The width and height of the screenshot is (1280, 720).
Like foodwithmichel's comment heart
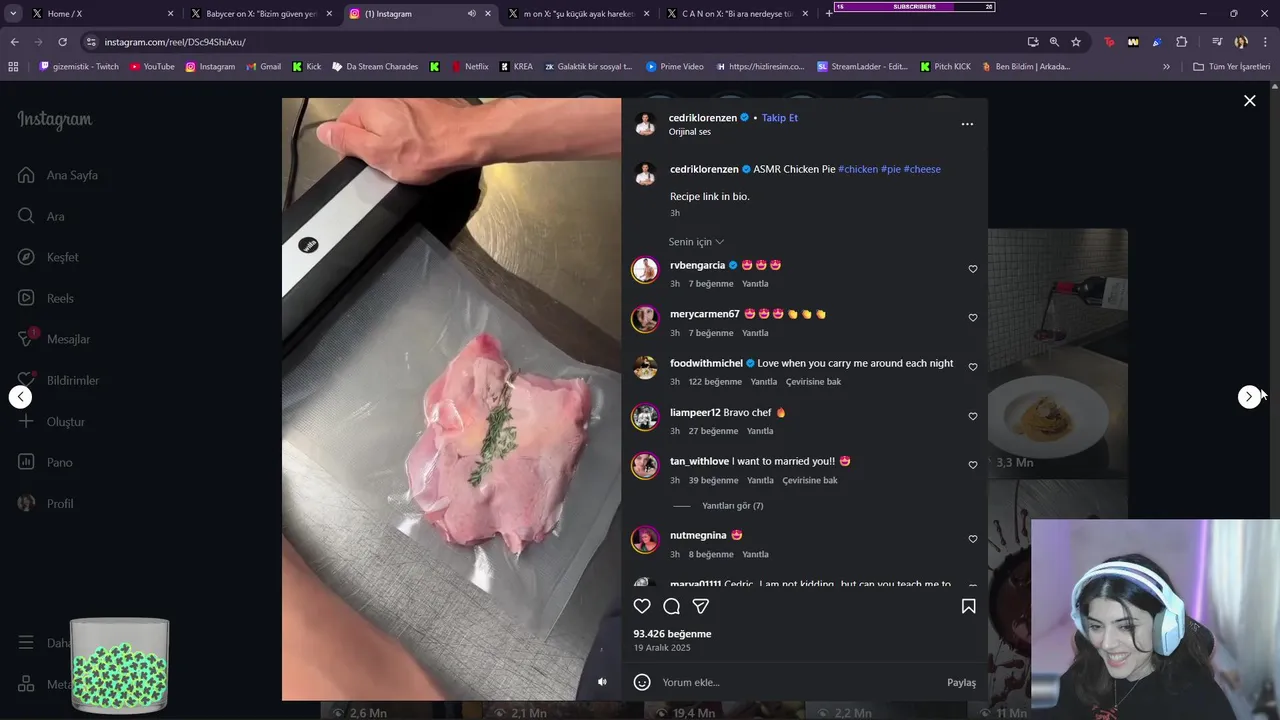click(x=973, y=367)
